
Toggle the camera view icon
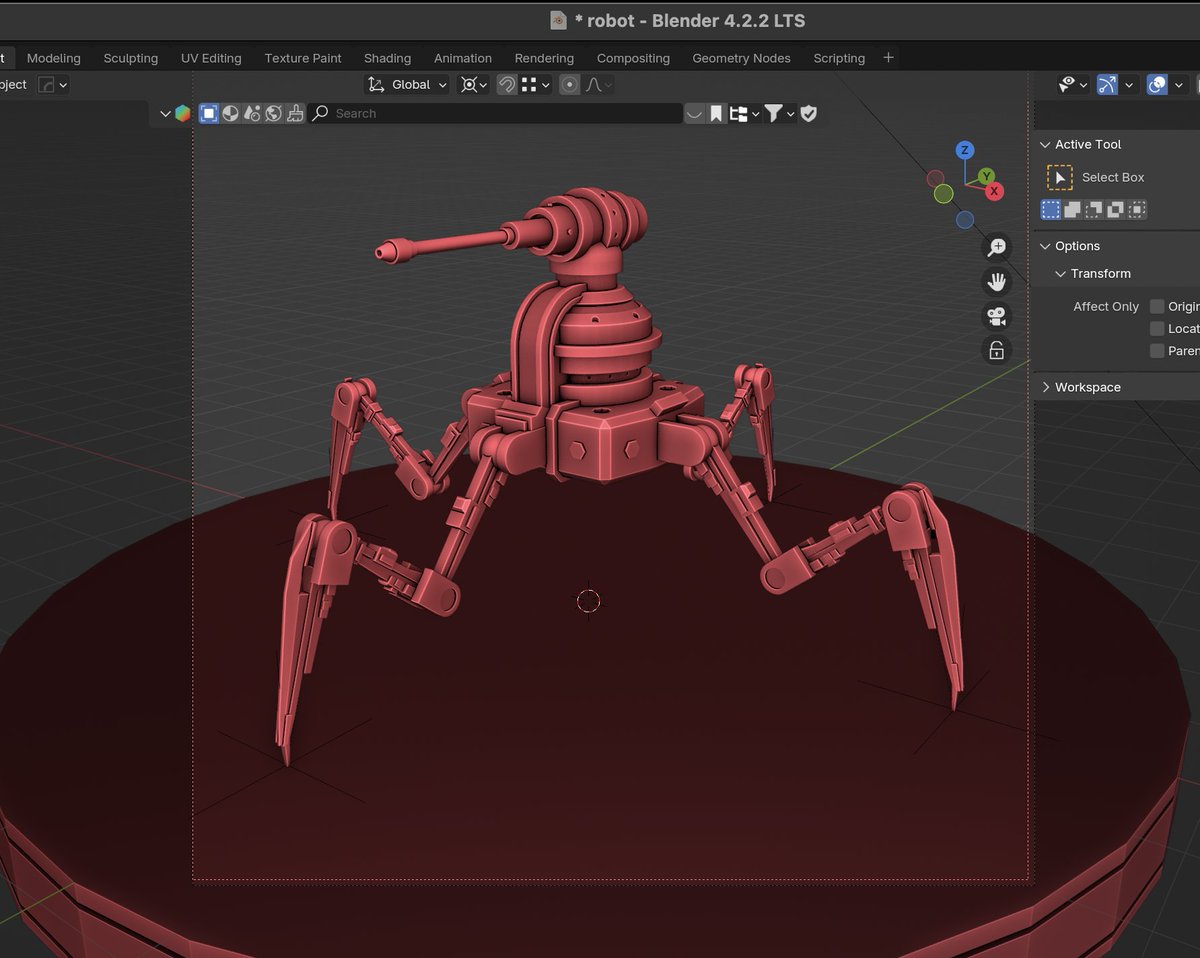pyautogui.click(x=996, y=316)
